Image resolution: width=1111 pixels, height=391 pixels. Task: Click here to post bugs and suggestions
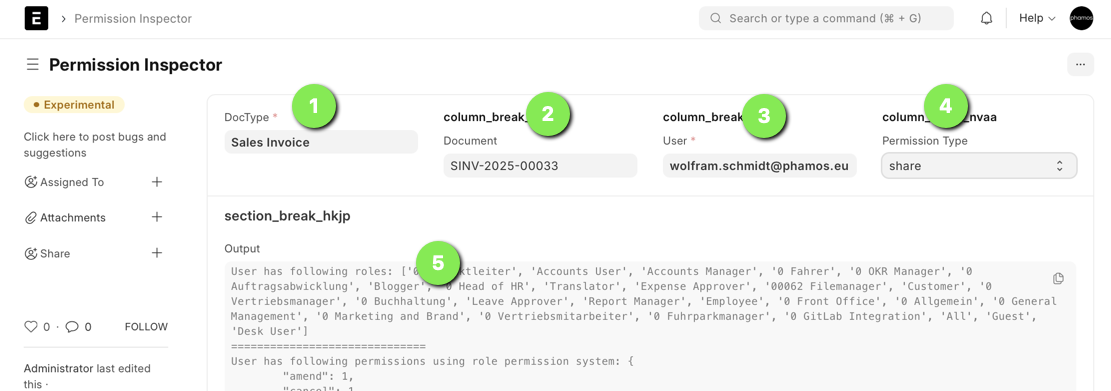tap(95, 144)
